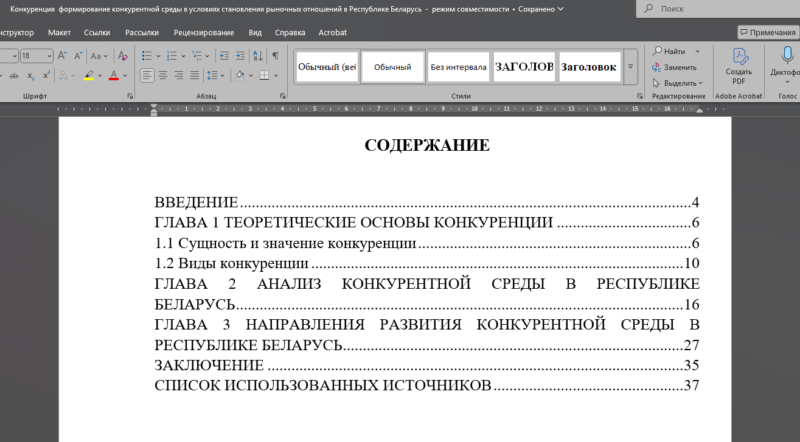Apply borders with the borders icon
800x442 pixels.
(264, 76)
